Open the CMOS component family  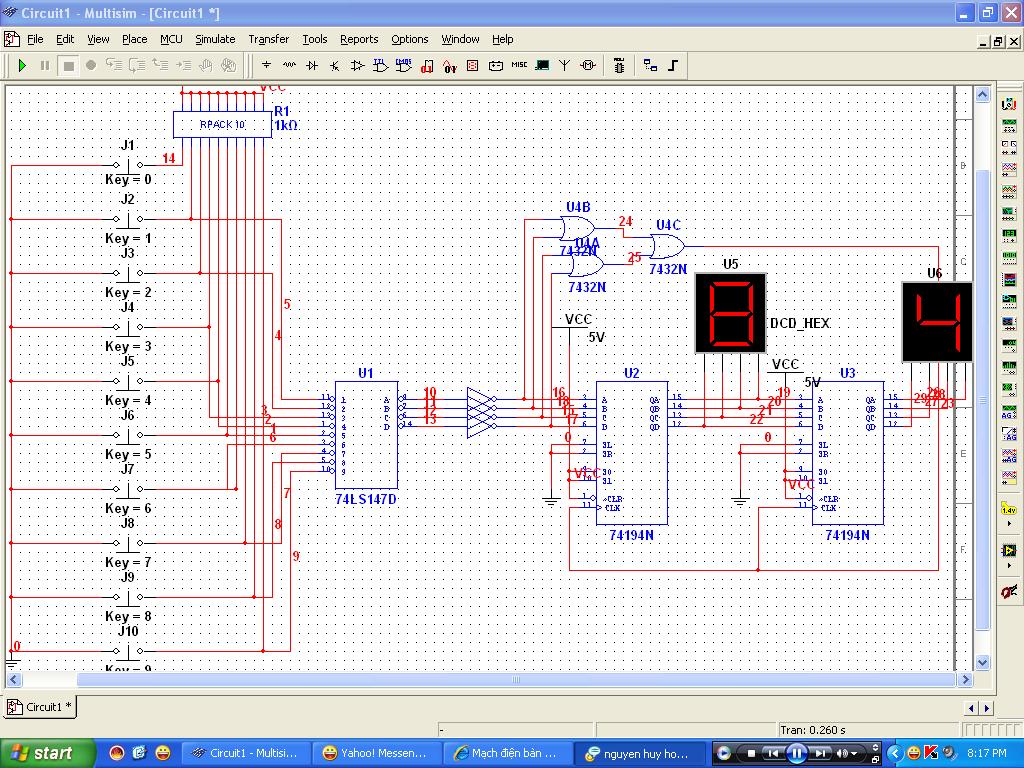pos(404,65)
